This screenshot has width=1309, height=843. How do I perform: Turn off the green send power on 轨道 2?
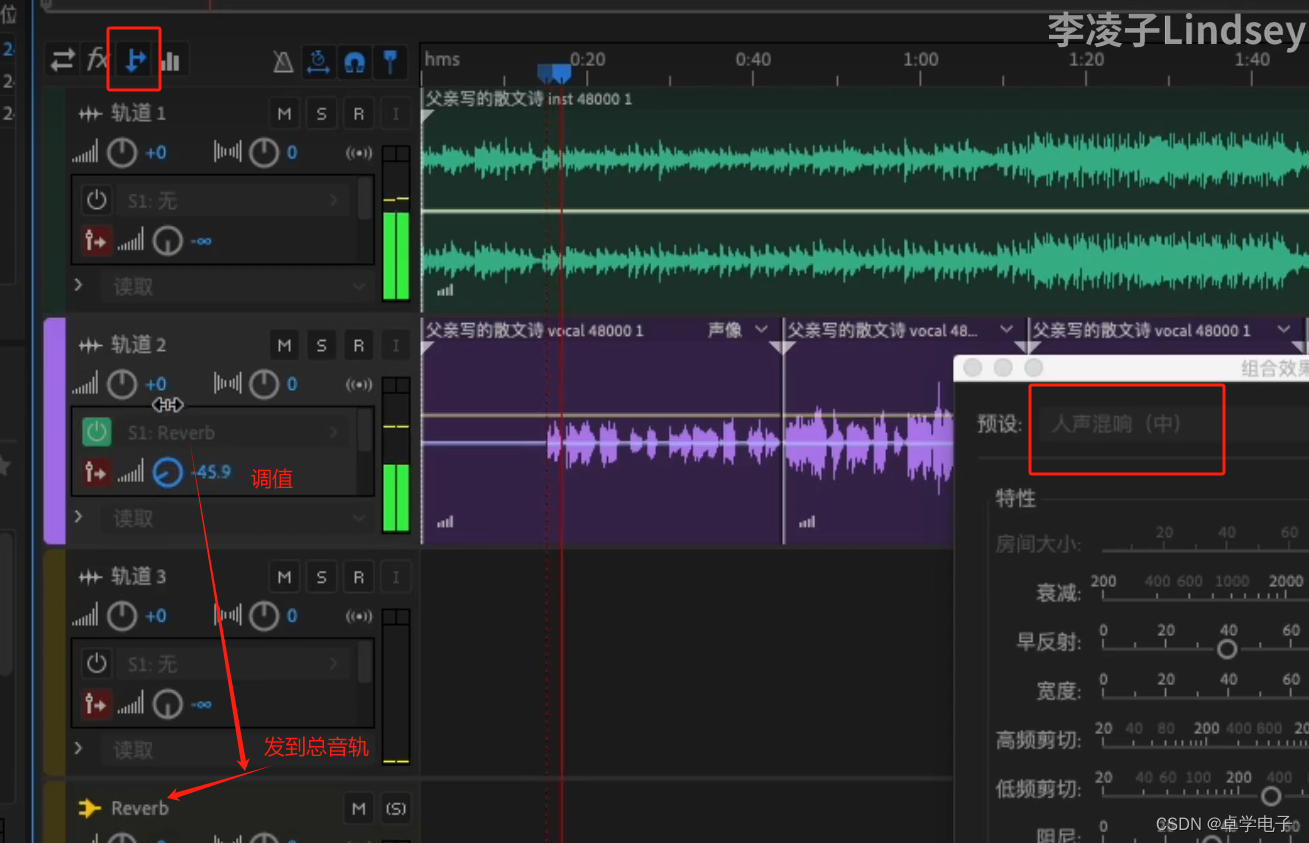(96, 432)
